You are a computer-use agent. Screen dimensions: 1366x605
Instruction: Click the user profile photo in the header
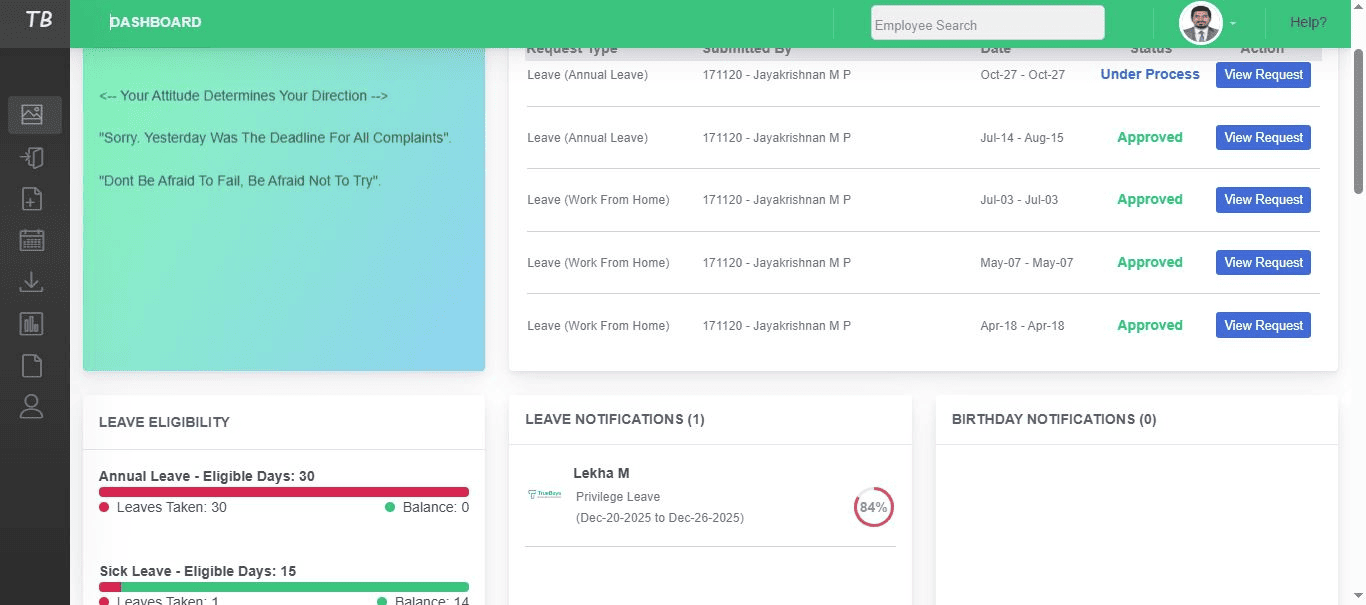[x=1200, y=23]
